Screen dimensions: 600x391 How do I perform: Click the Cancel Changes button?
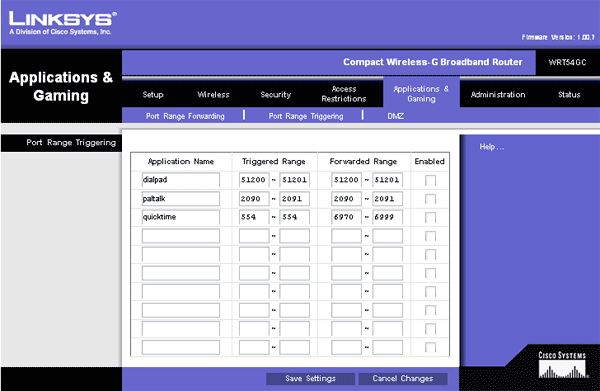point(403,379)
